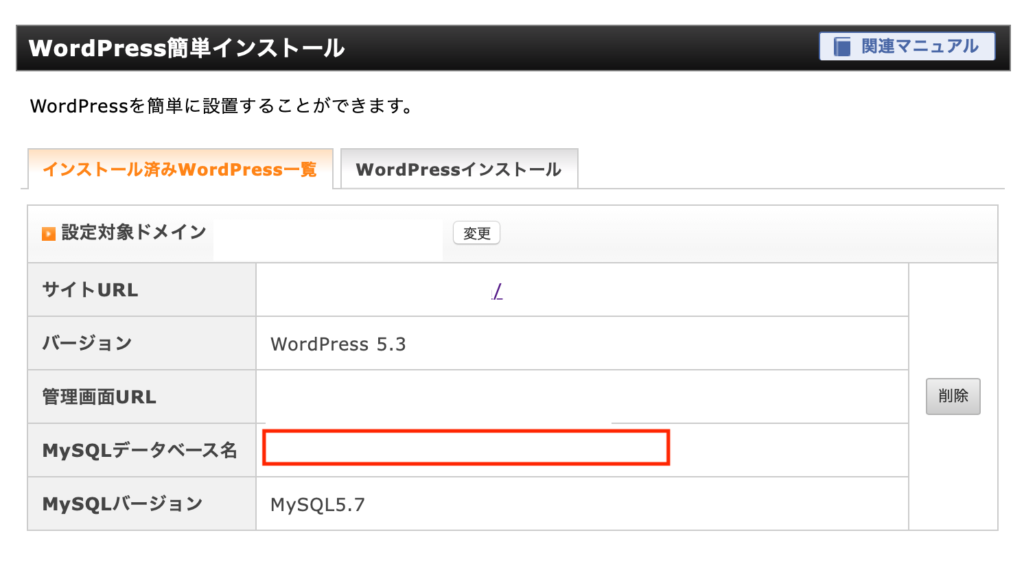Select the MySQL5.7 version value
Viewport: 1024px width, 568px height.
(x=317, y=505)
